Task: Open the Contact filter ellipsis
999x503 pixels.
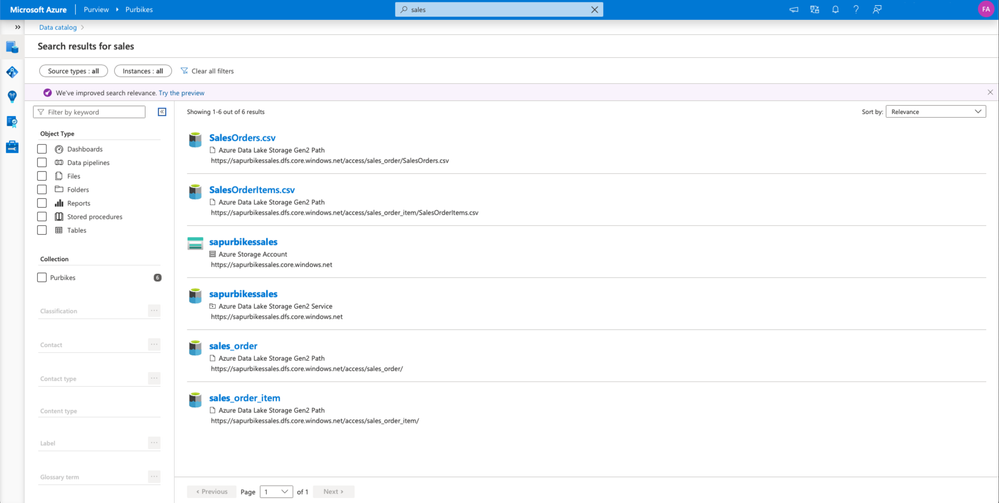Action: pos(154,344)
